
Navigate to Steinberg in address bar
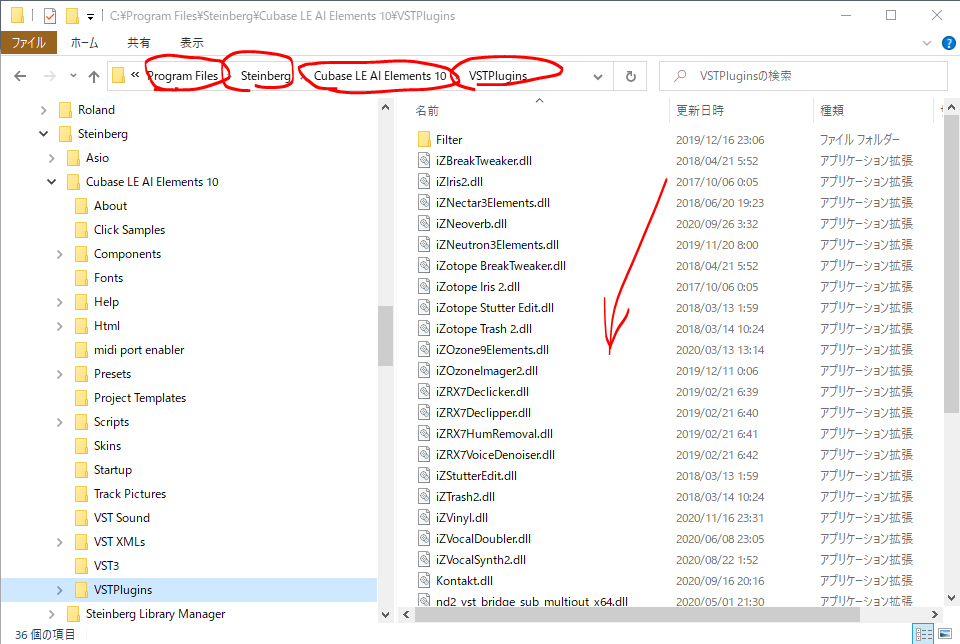[x=265, y=76]
